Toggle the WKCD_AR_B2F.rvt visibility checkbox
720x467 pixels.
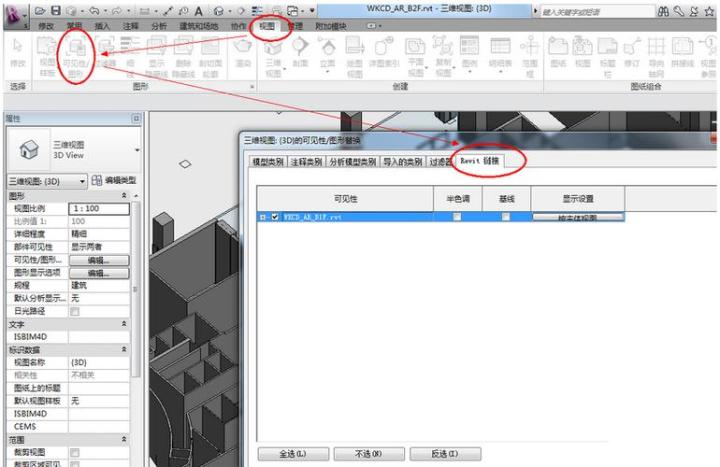tap(275, 216)
